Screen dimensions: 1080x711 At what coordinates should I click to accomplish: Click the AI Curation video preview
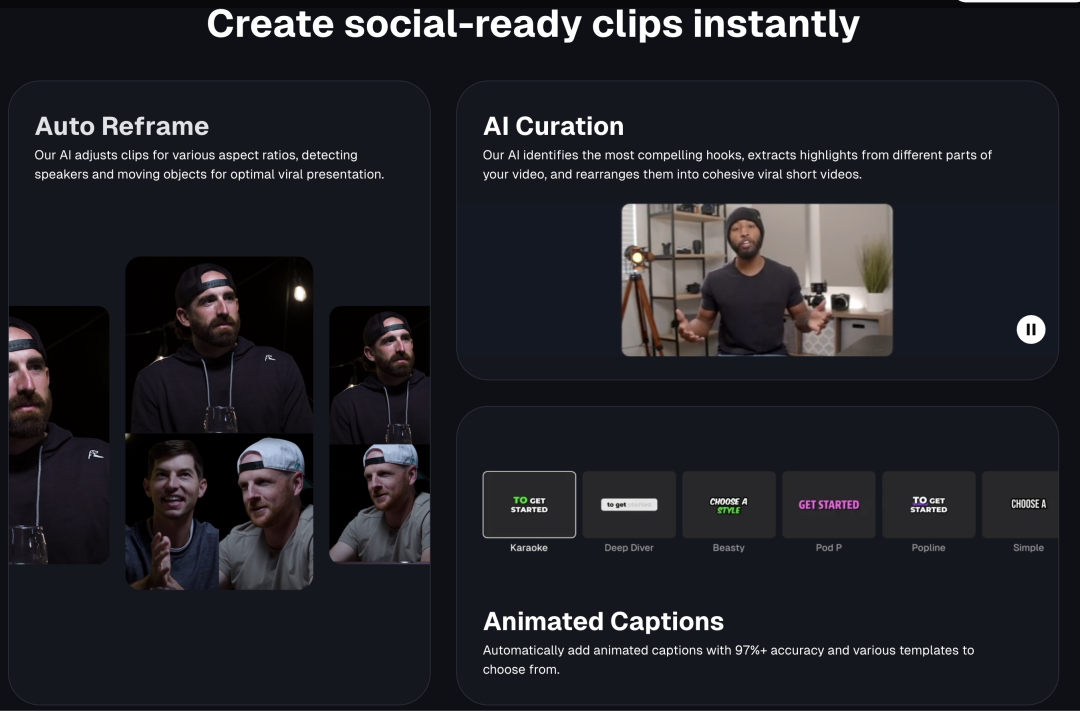[757, 280]
